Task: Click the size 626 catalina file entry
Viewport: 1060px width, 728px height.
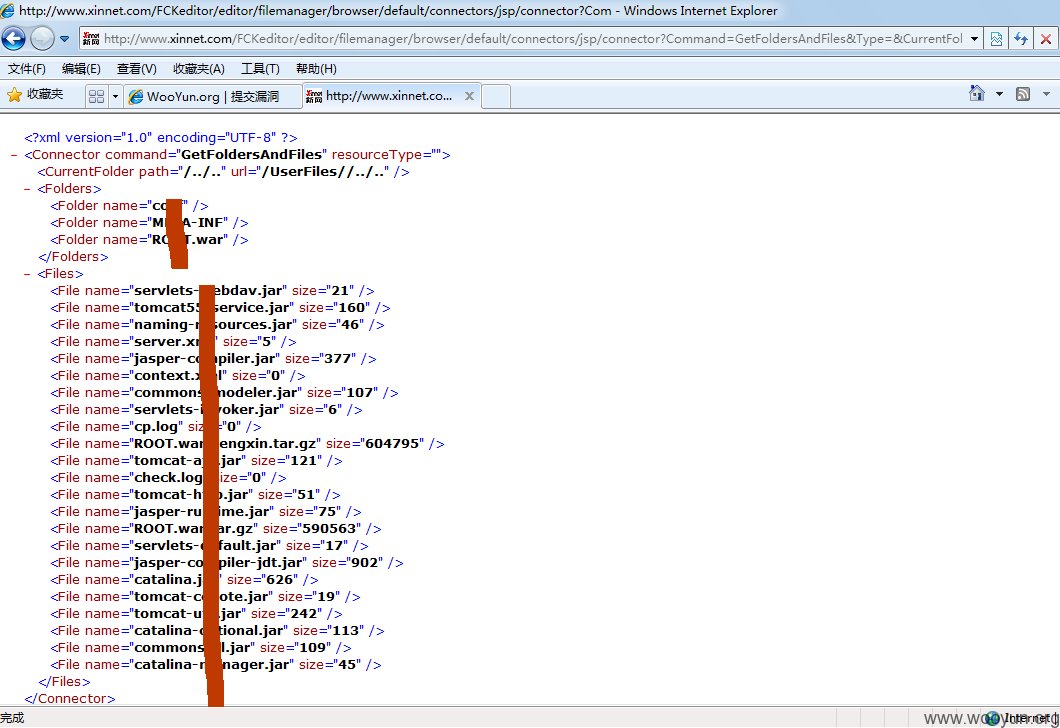Action: 184,579
